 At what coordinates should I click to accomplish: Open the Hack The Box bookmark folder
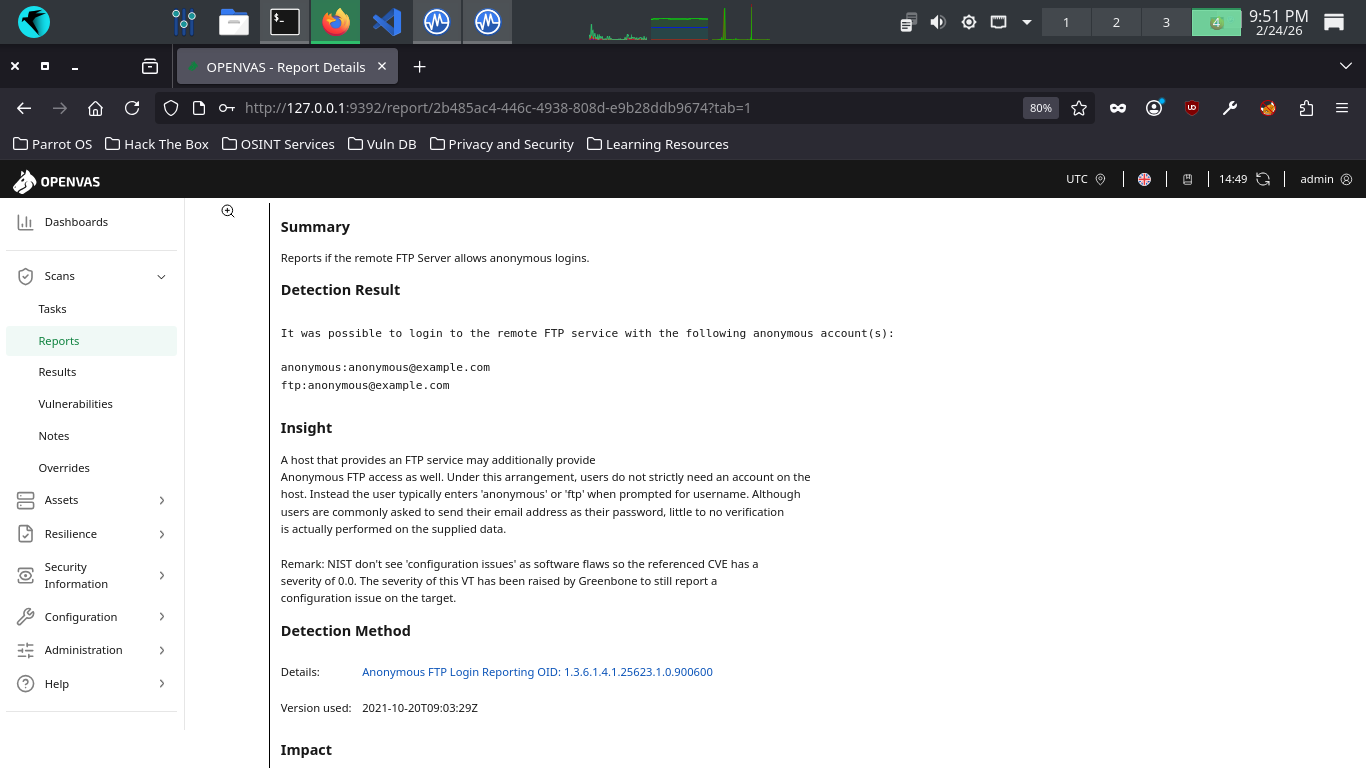click(156, 144)
